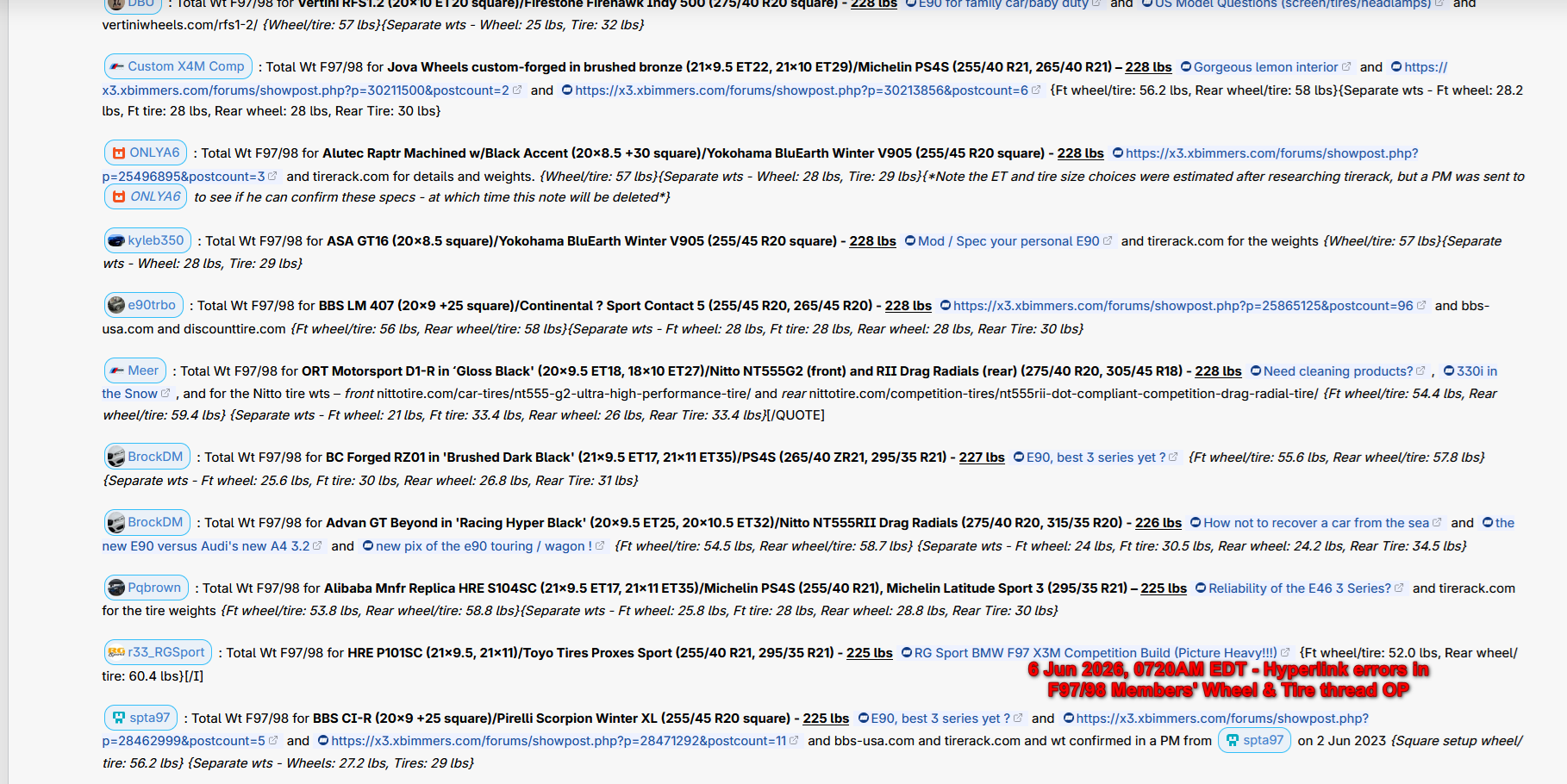The width and height of the screenshot is (1567, 784).
Task: Click the bold text "Alibaba Mnfr Replica HRE S104SC"
Action: [430, 588]
